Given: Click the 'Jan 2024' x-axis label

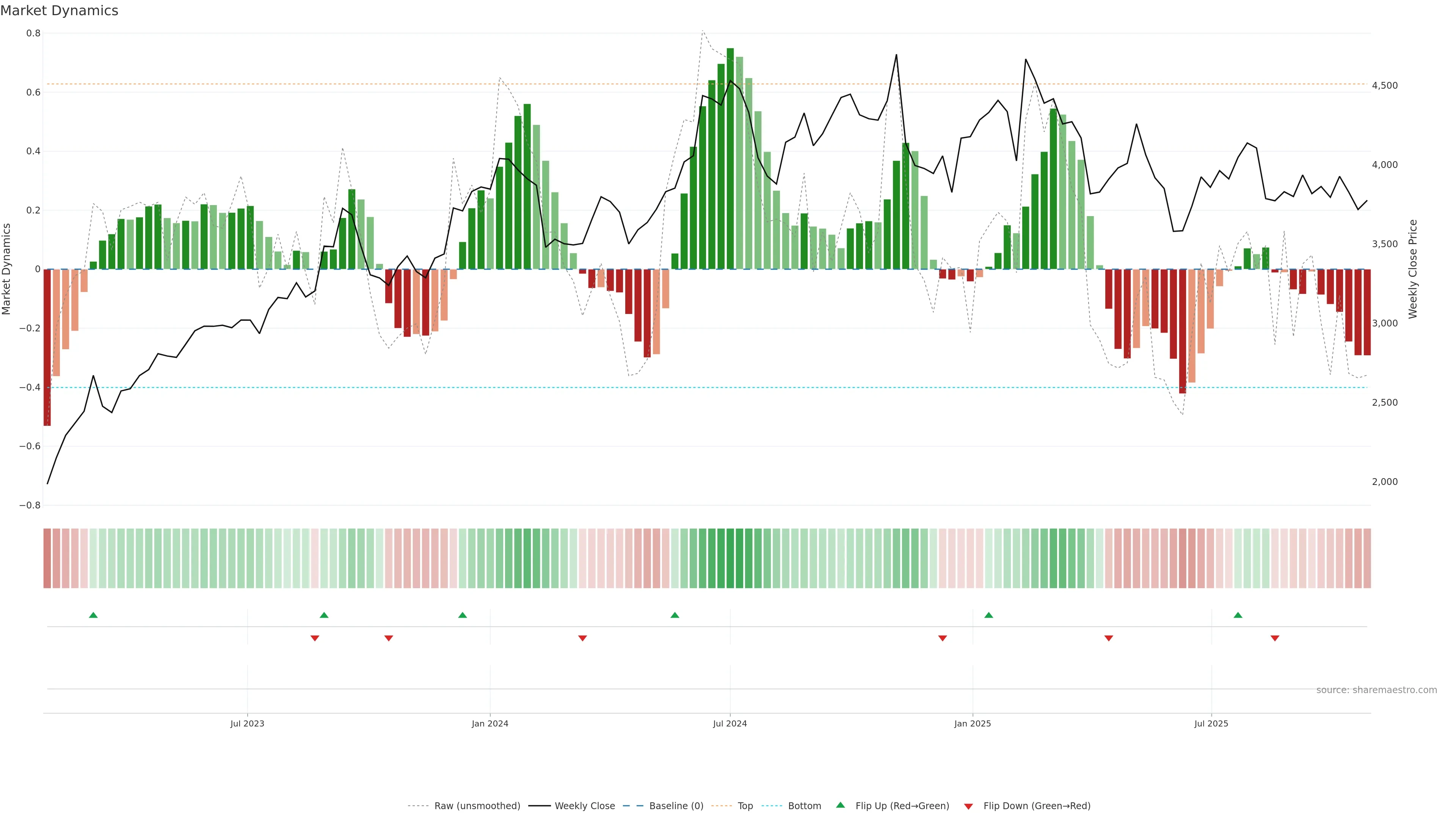Looking at the screenshot, I should click(490, 723).
